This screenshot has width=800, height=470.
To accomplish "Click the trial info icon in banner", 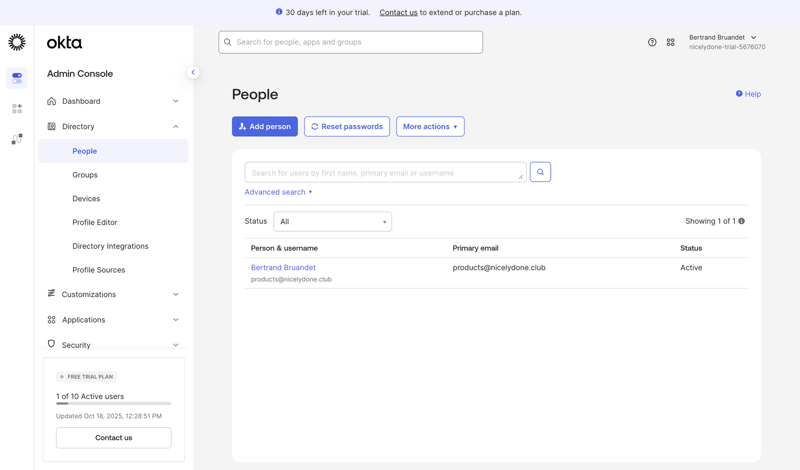I will click(279, 12).
